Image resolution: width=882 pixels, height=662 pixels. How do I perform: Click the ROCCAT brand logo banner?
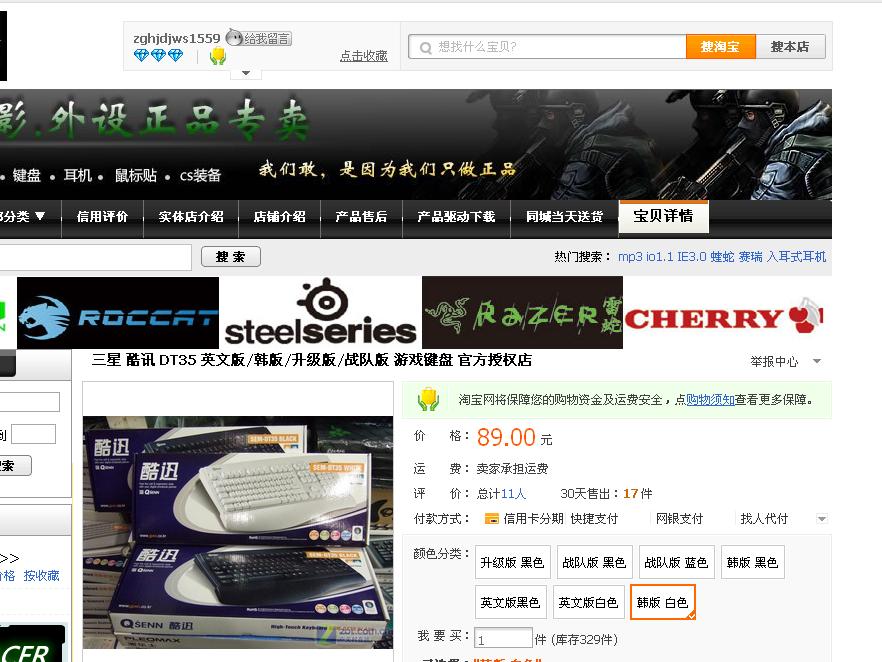click(x=118, y=313)
